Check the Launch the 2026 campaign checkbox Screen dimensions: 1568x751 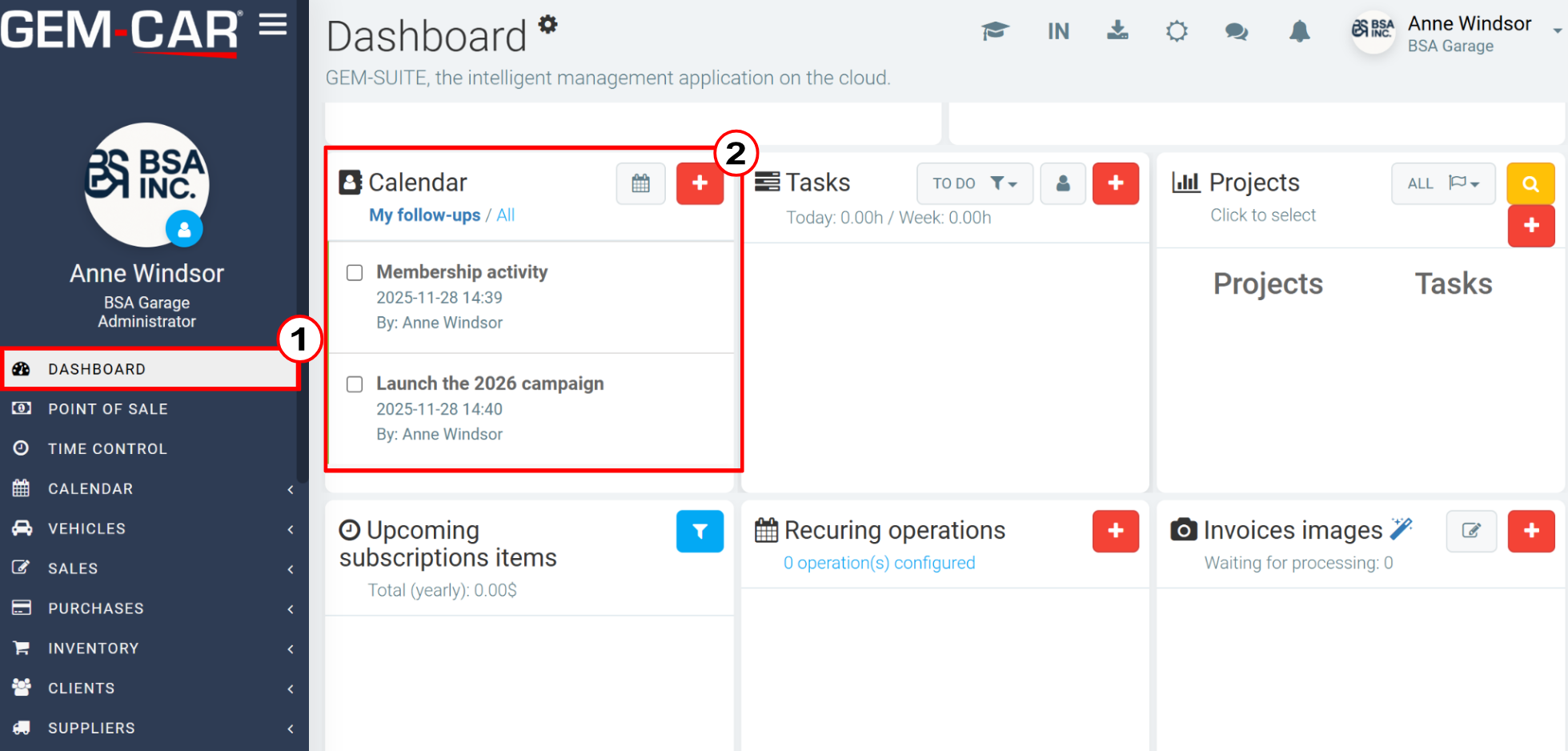[355, 384]
